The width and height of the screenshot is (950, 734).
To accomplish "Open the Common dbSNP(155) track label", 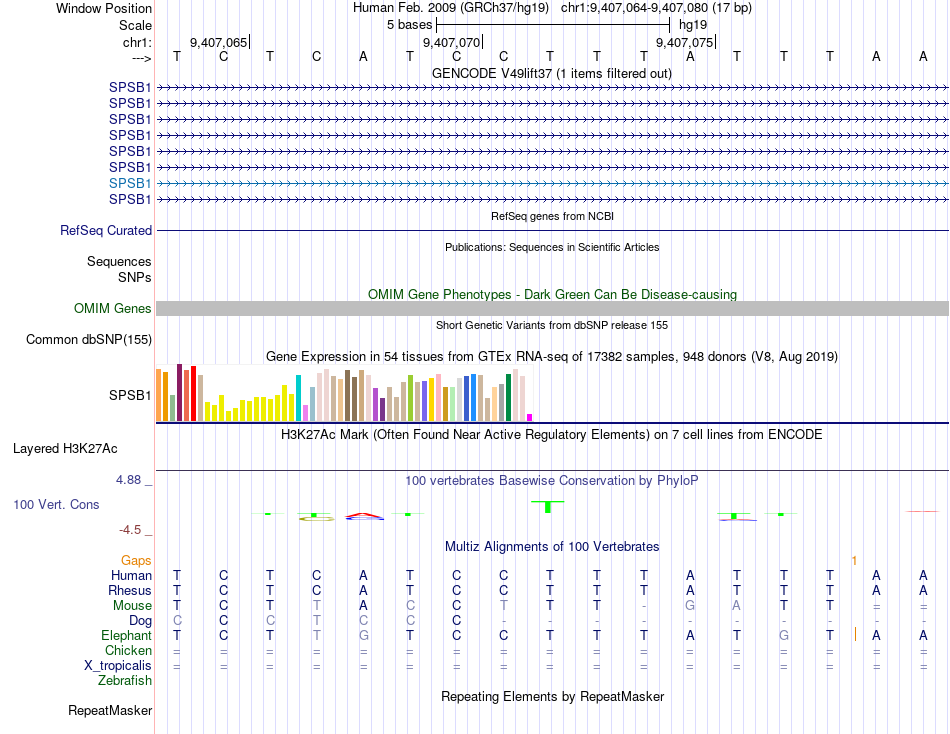I will (x=89, y=339).
